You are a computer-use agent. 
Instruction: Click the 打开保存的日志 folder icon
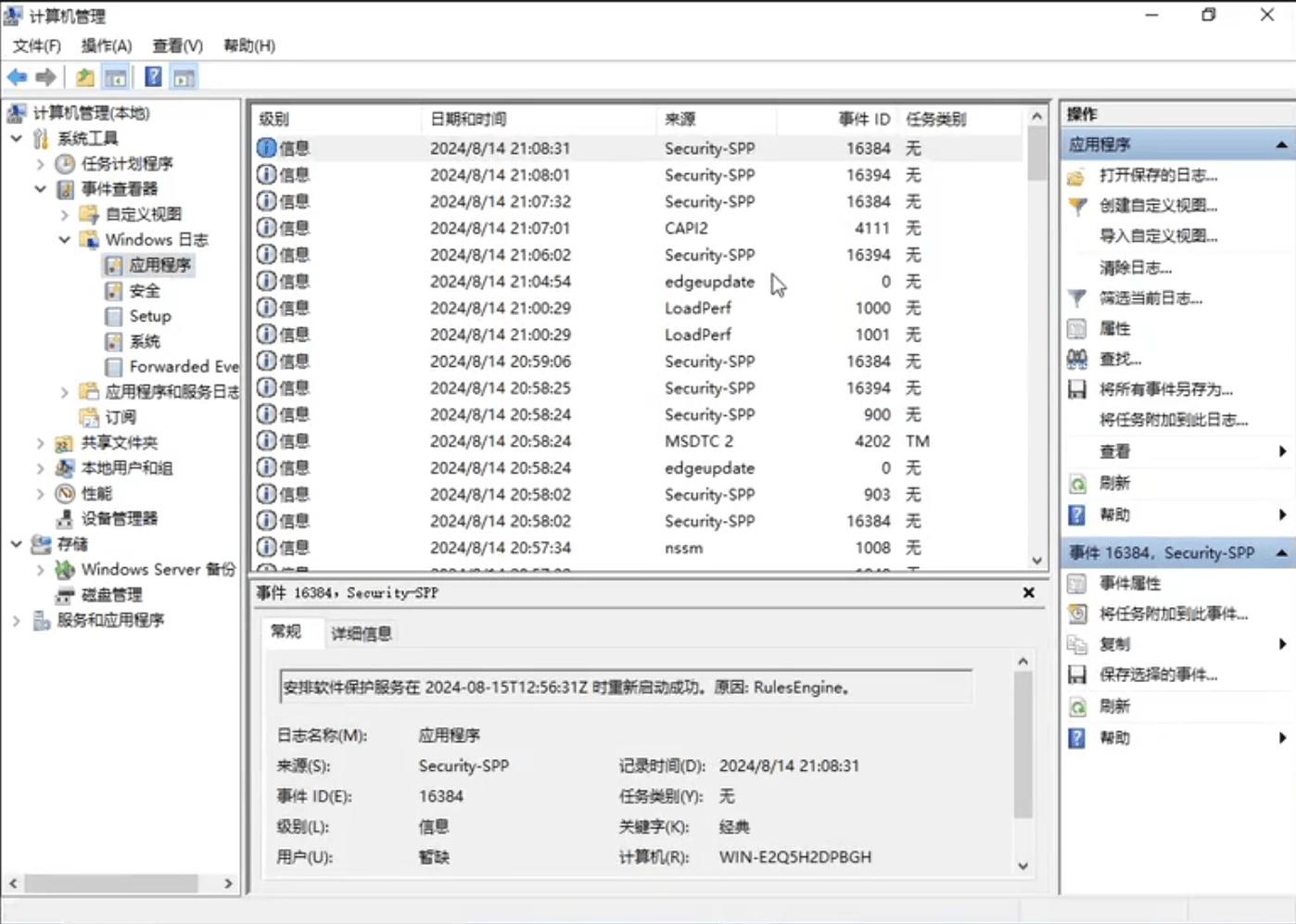click(1077, 176)
